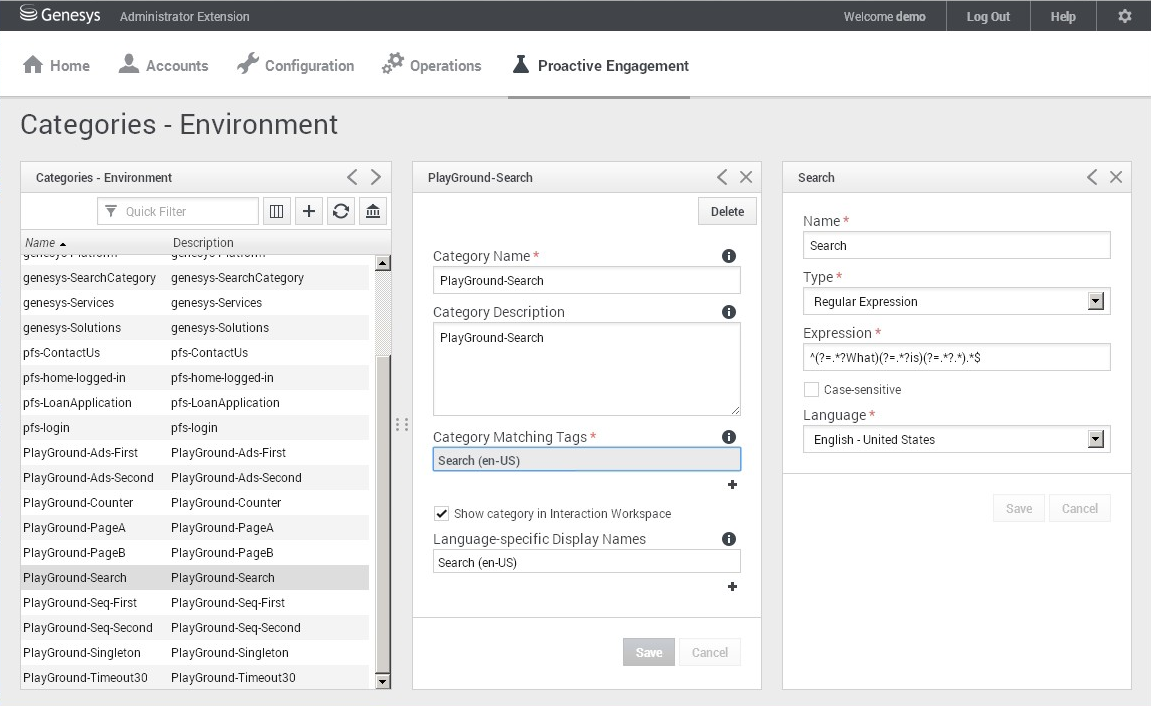1151x706 pixels.
Task: Uncheck Show category in Interaction Workspace
Action: 441,514
